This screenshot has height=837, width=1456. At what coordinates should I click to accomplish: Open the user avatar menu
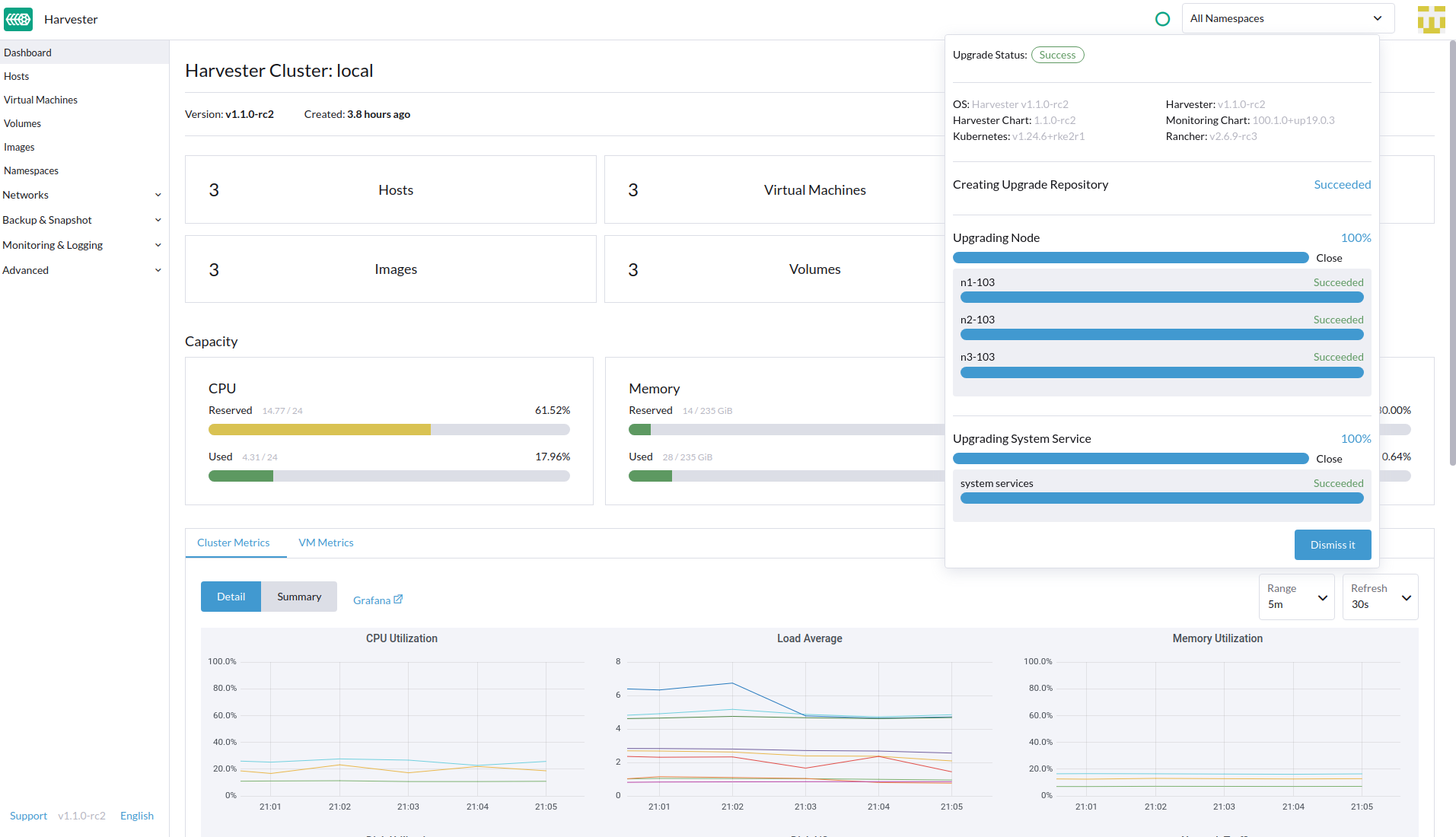(x=1431, y=19)
